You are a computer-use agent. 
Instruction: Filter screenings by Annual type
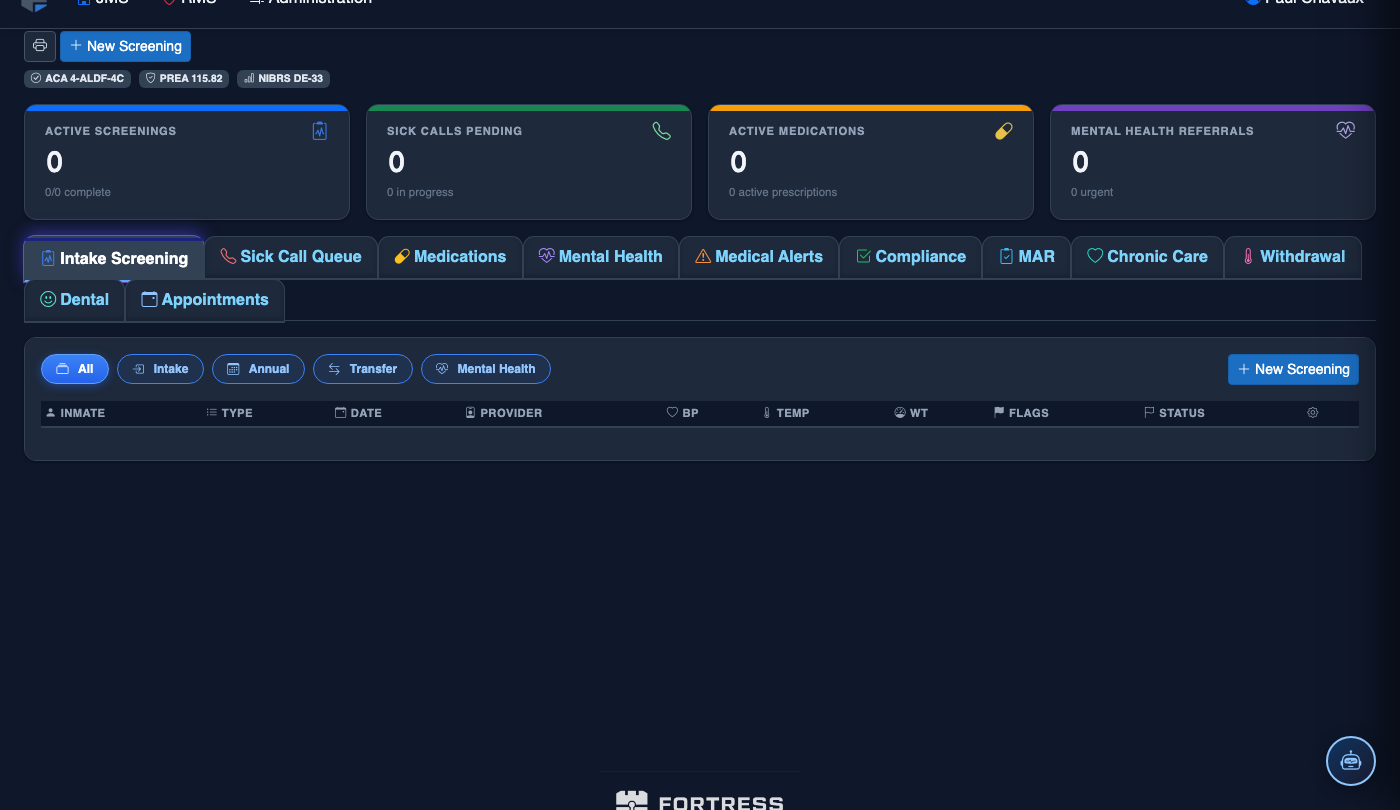[258, 369]
